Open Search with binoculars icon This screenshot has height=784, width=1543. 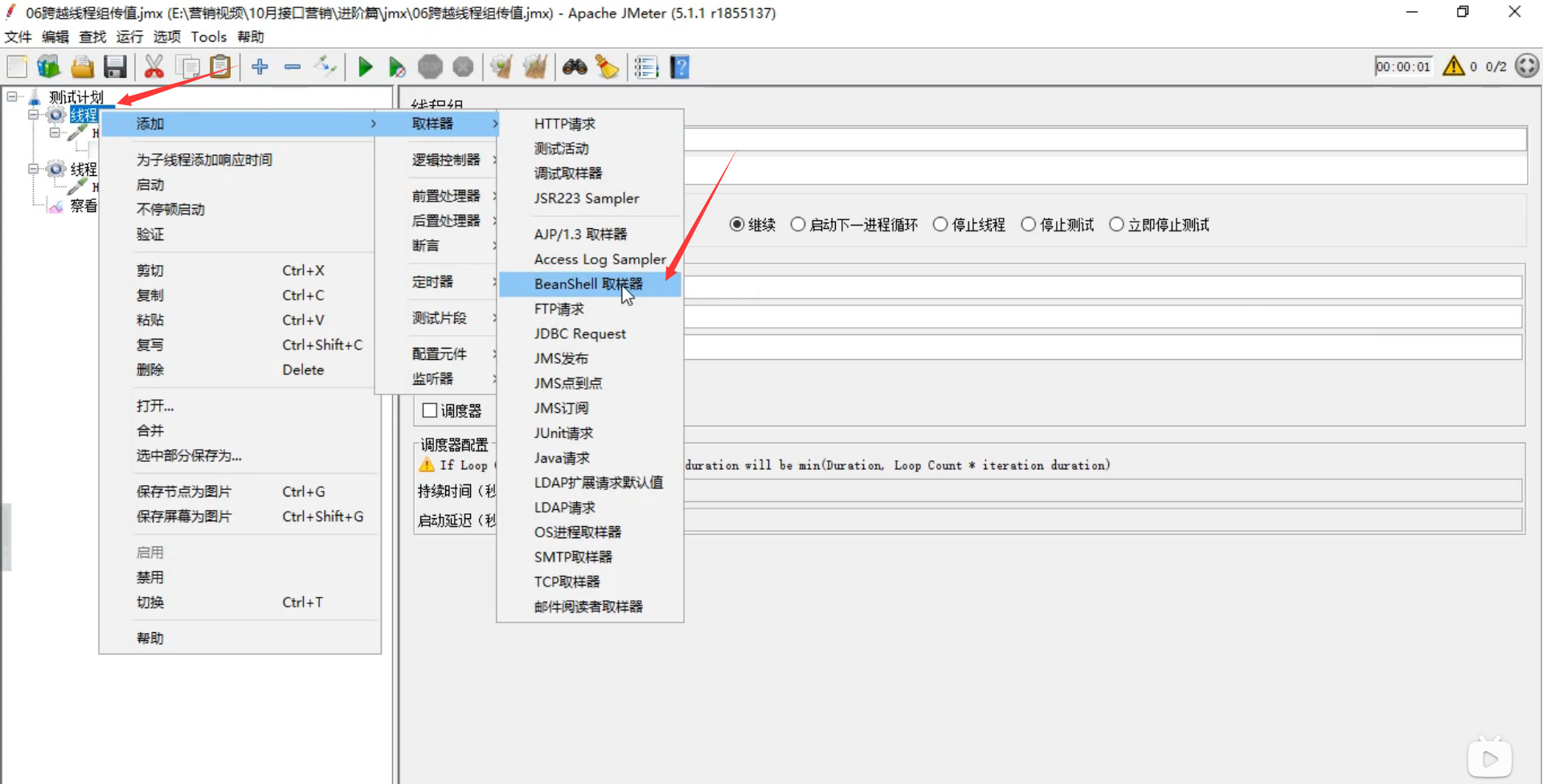click(x=575, y=67)
